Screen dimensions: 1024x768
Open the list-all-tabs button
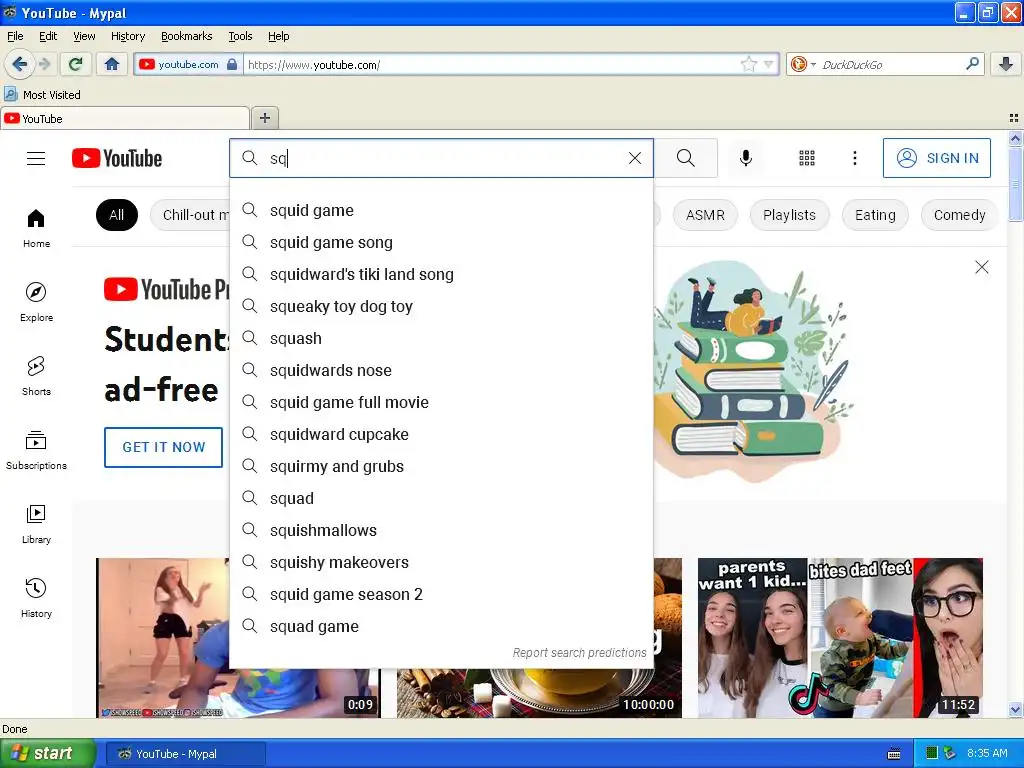[x=1014, y=118]
